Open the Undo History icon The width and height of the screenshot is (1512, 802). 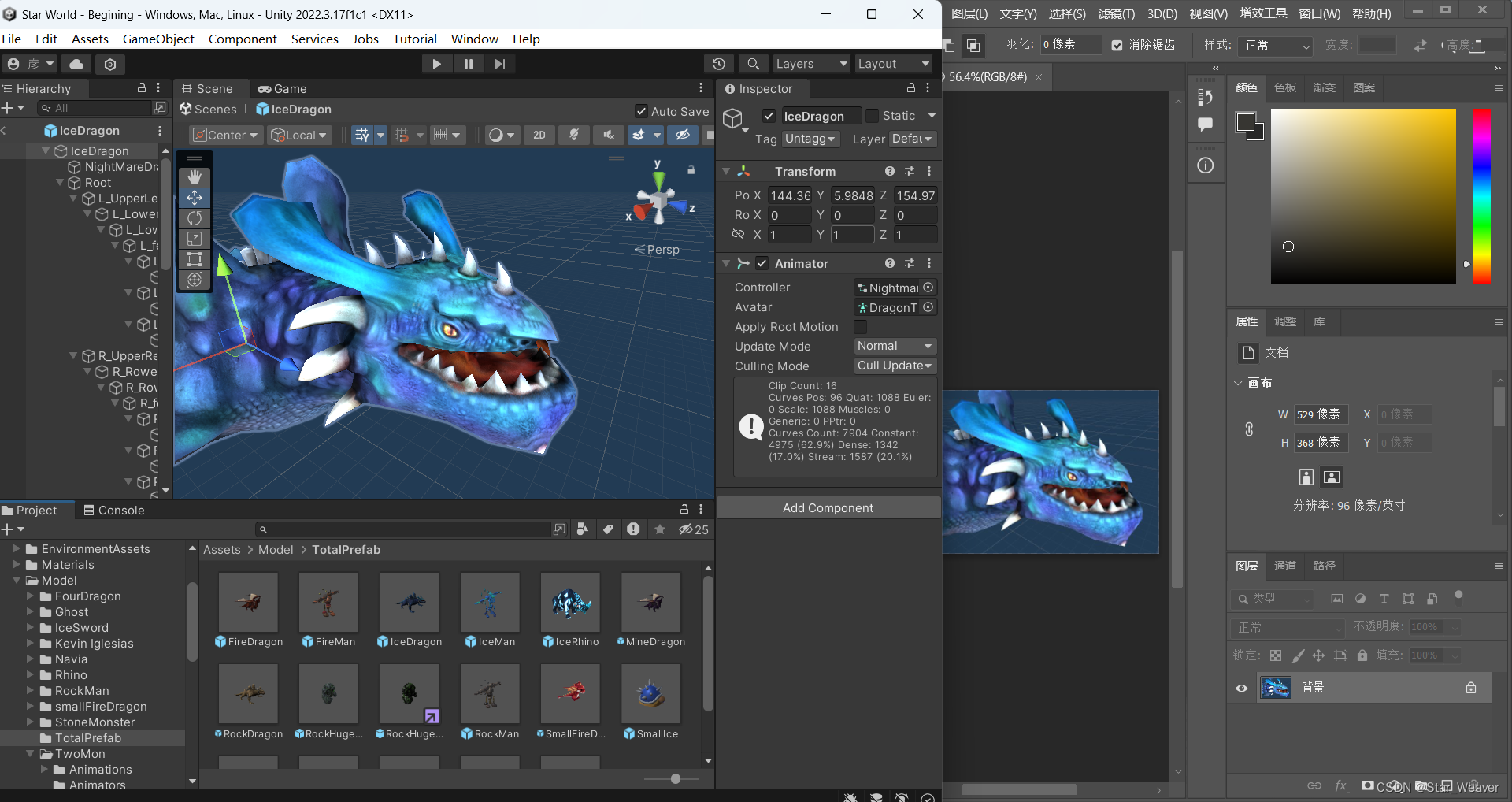pyautogui.click(x=719, y=64)
